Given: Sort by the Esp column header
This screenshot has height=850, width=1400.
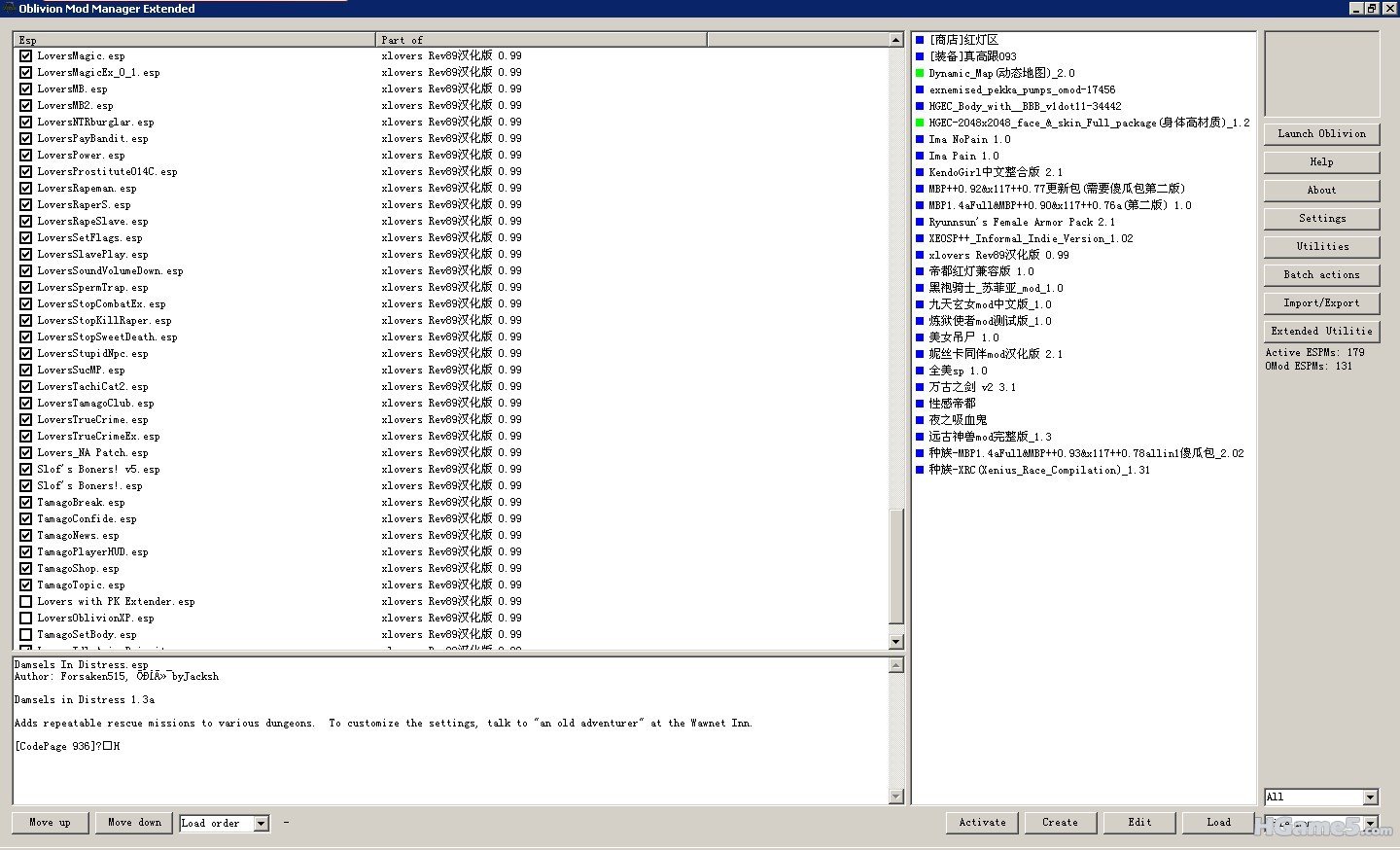Looking at the screenshot, I should [194, 40].
